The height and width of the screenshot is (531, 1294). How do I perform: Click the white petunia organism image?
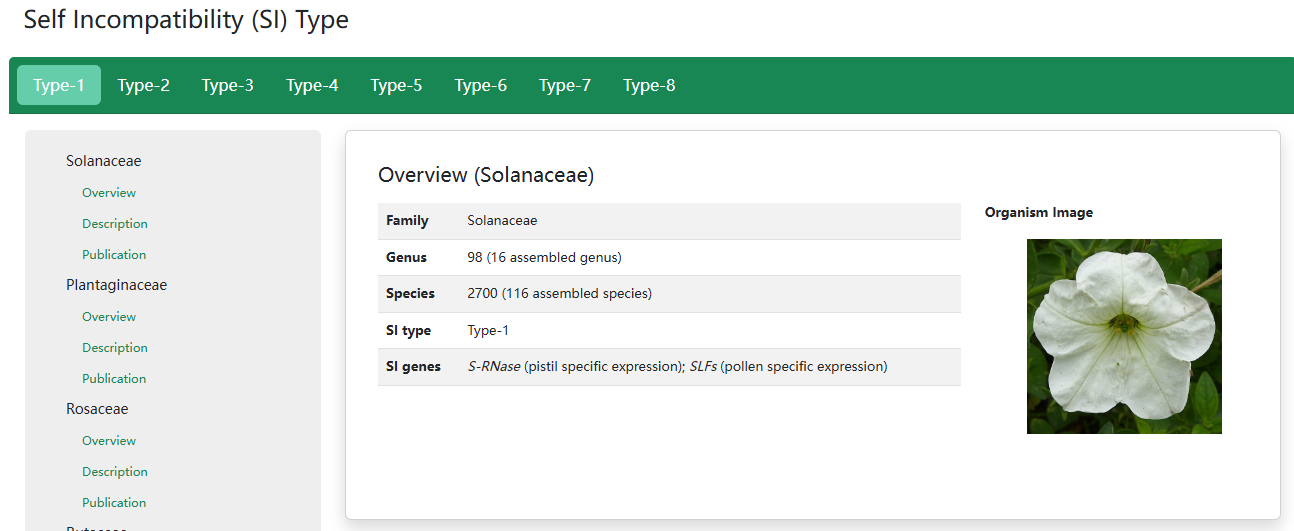1124,336
